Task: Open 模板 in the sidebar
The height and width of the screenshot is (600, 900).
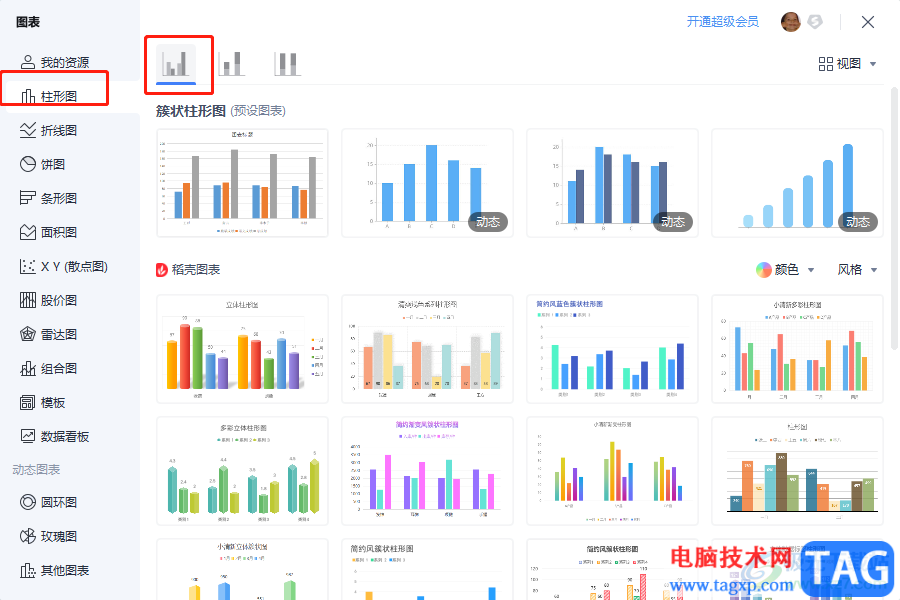Action: [42, 402]
